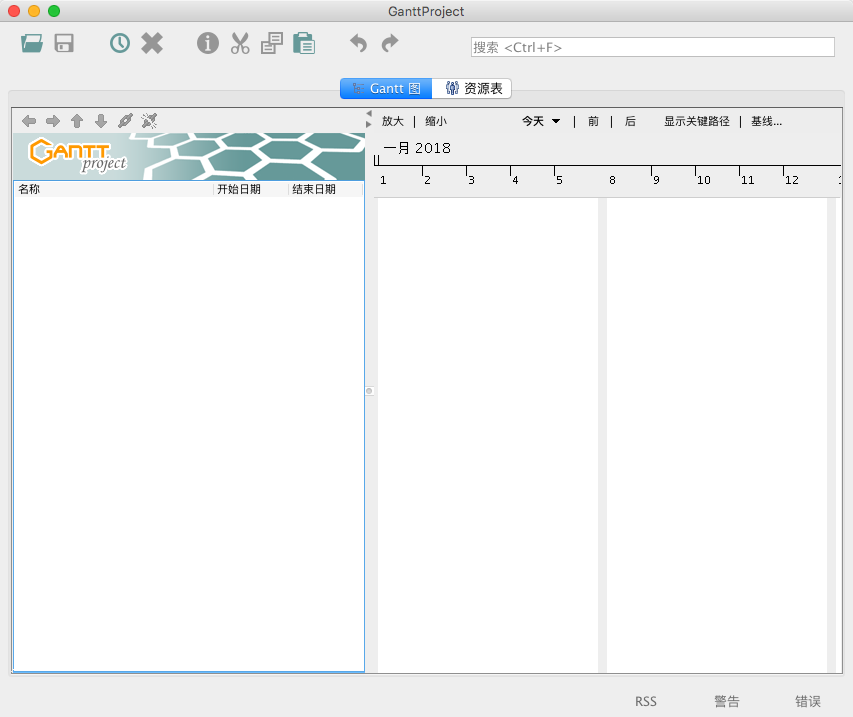This screenshot has width=853, height=717.
Task: Open the 今天 dropdown arrow
Action: click(x=556, y=121)
